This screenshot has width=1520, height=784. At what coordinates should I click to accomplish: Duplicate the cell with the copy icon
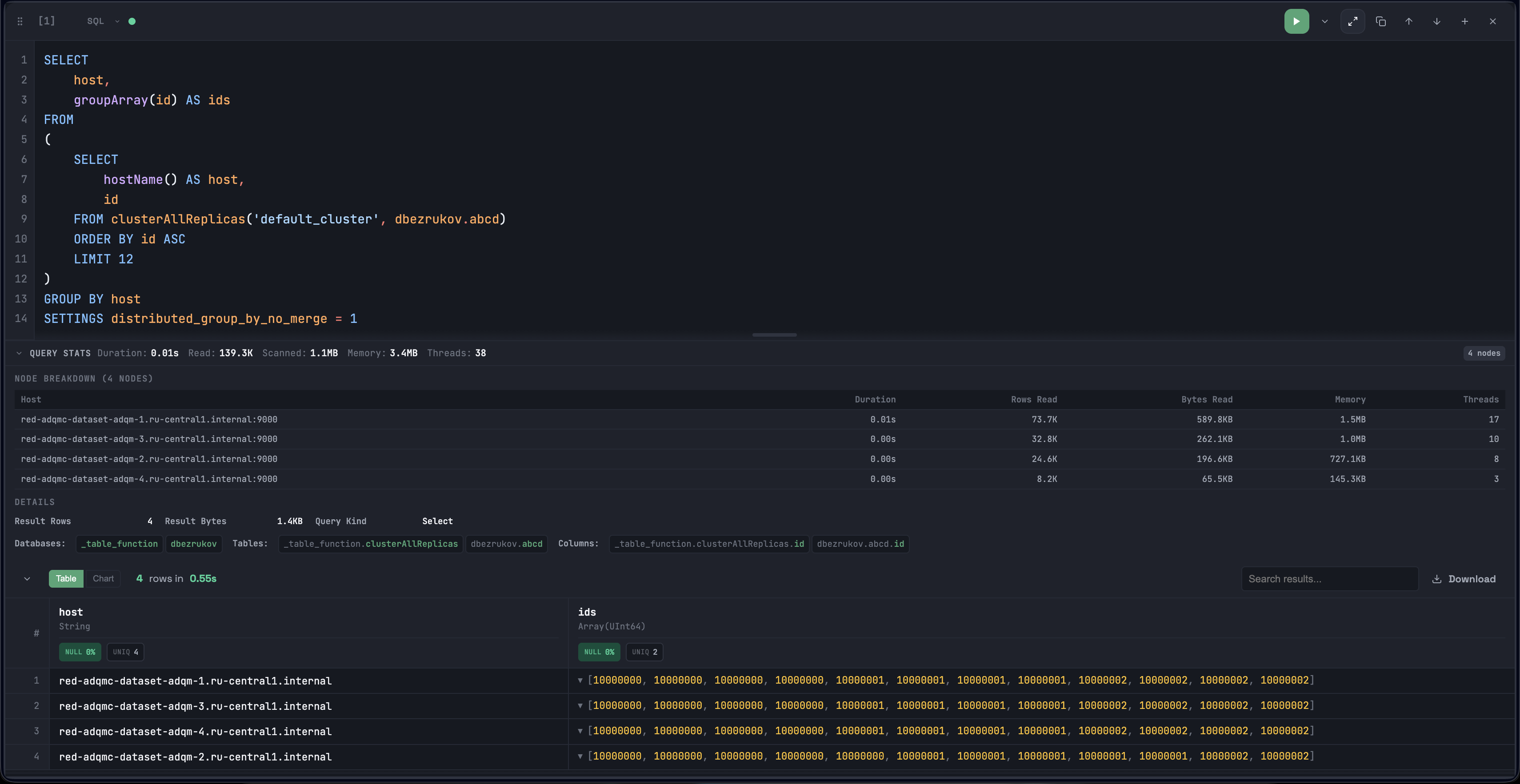pyautogui.click(x=1381, y=21)
